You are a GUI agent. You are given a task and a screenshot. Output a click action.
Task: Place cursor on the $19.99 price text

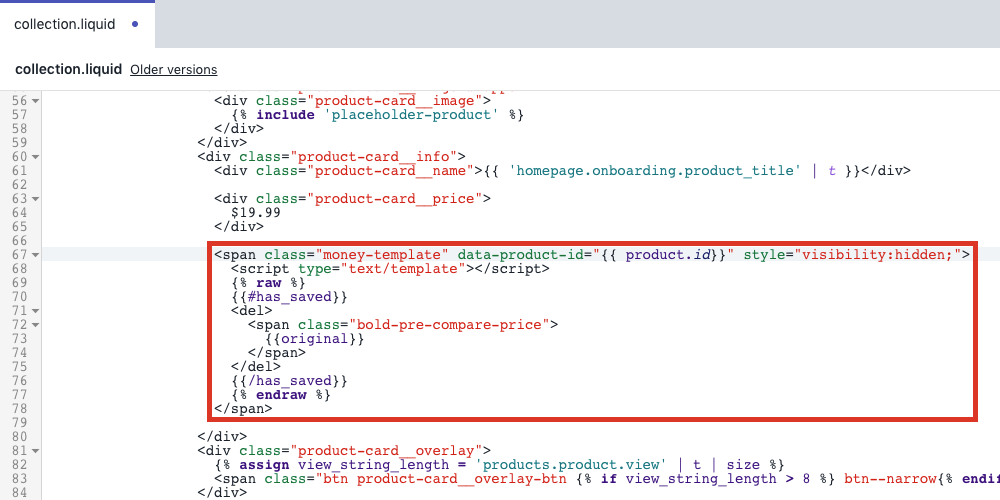click(255, 213)
